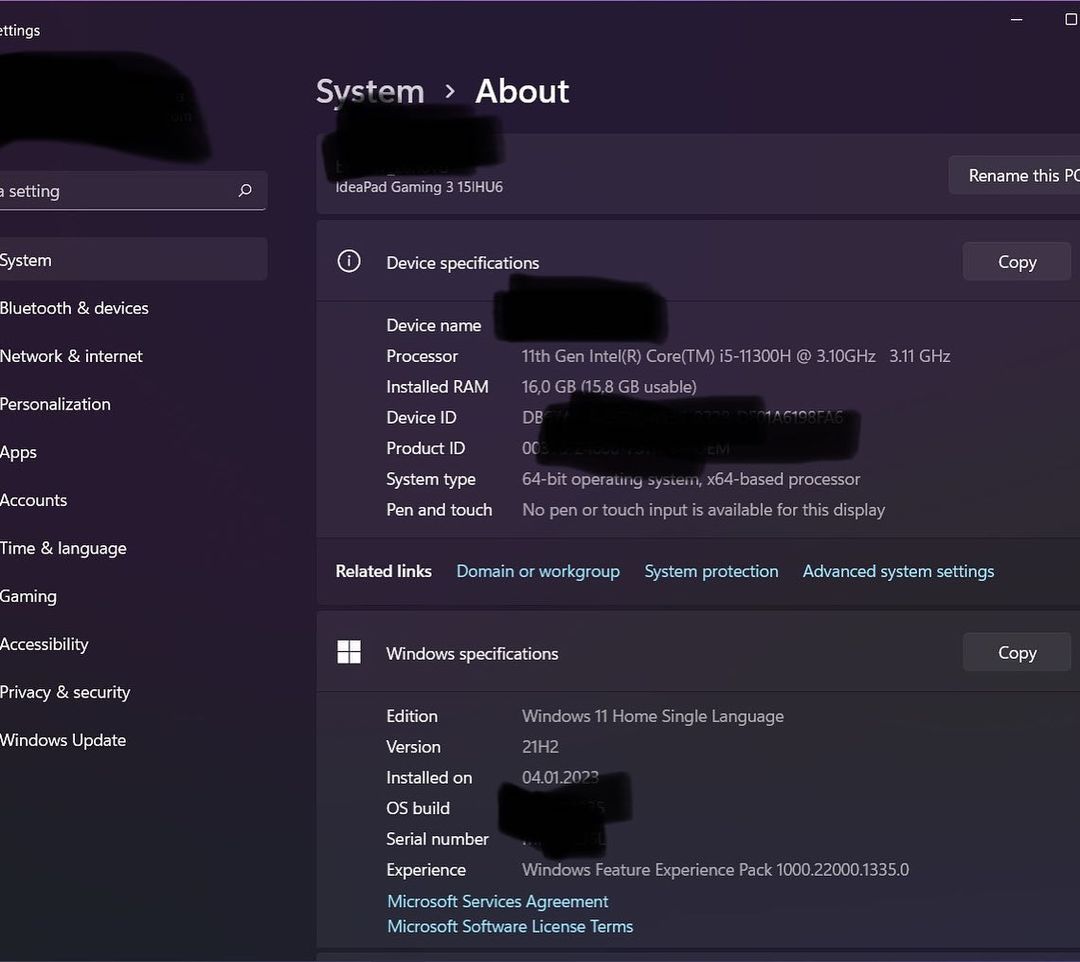This screenshot has width=1080, height=962.
Task: Click the Serial number label
Action: [437, 839]
